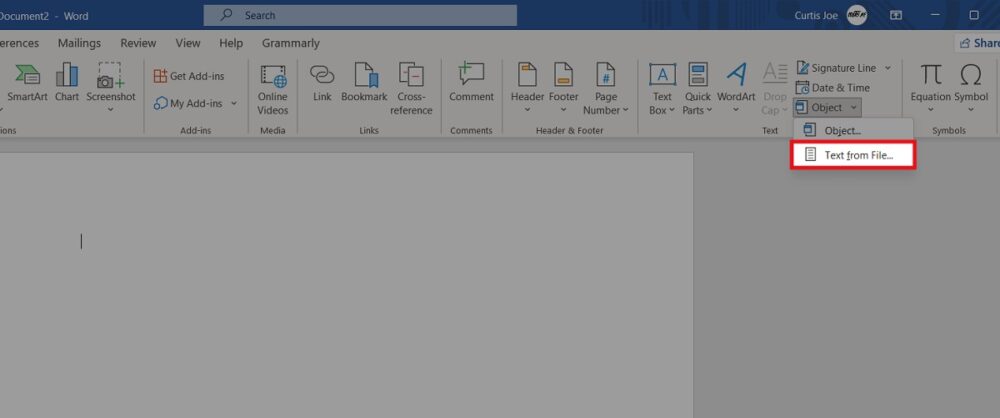Click in the blank document page
This screenshot has width=1000, height=418.
pyautogui.click(x=346, y=285)
